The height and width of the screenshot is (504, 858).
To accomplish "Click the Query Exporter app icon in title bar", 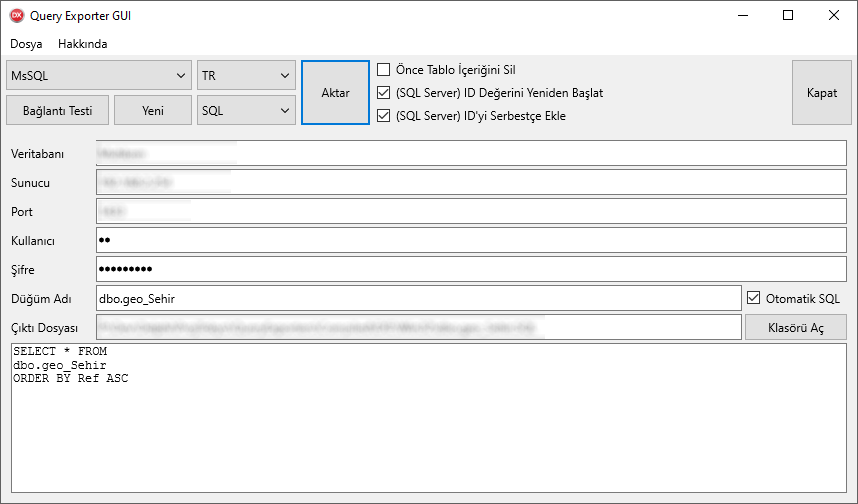I will pos(17,15).
